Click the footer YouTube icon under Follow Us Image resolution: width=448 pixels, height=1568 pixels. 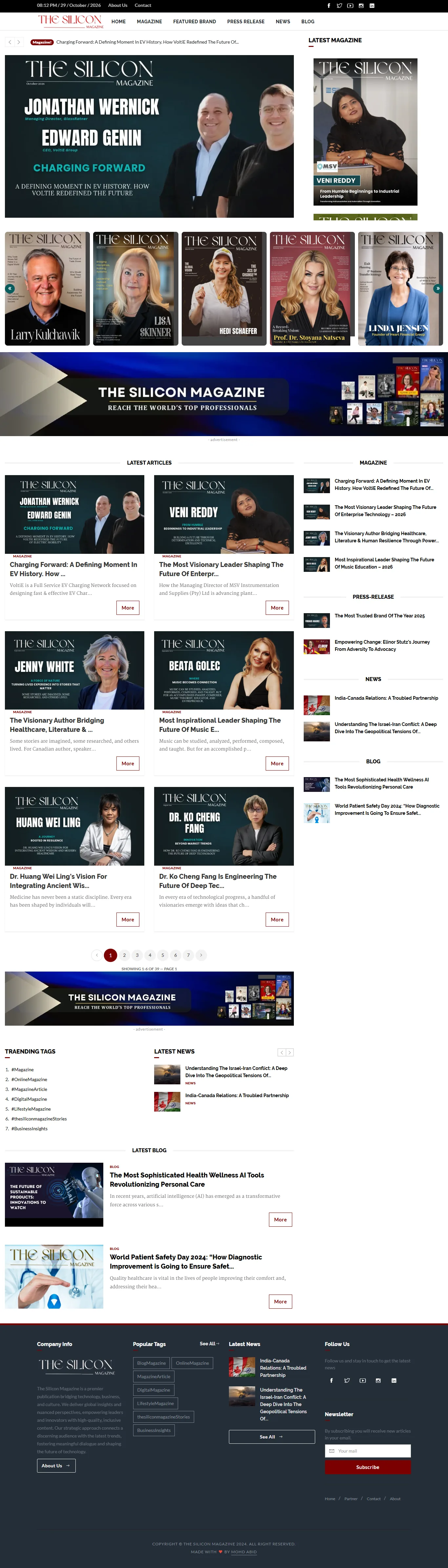[x=363, y=1380]
